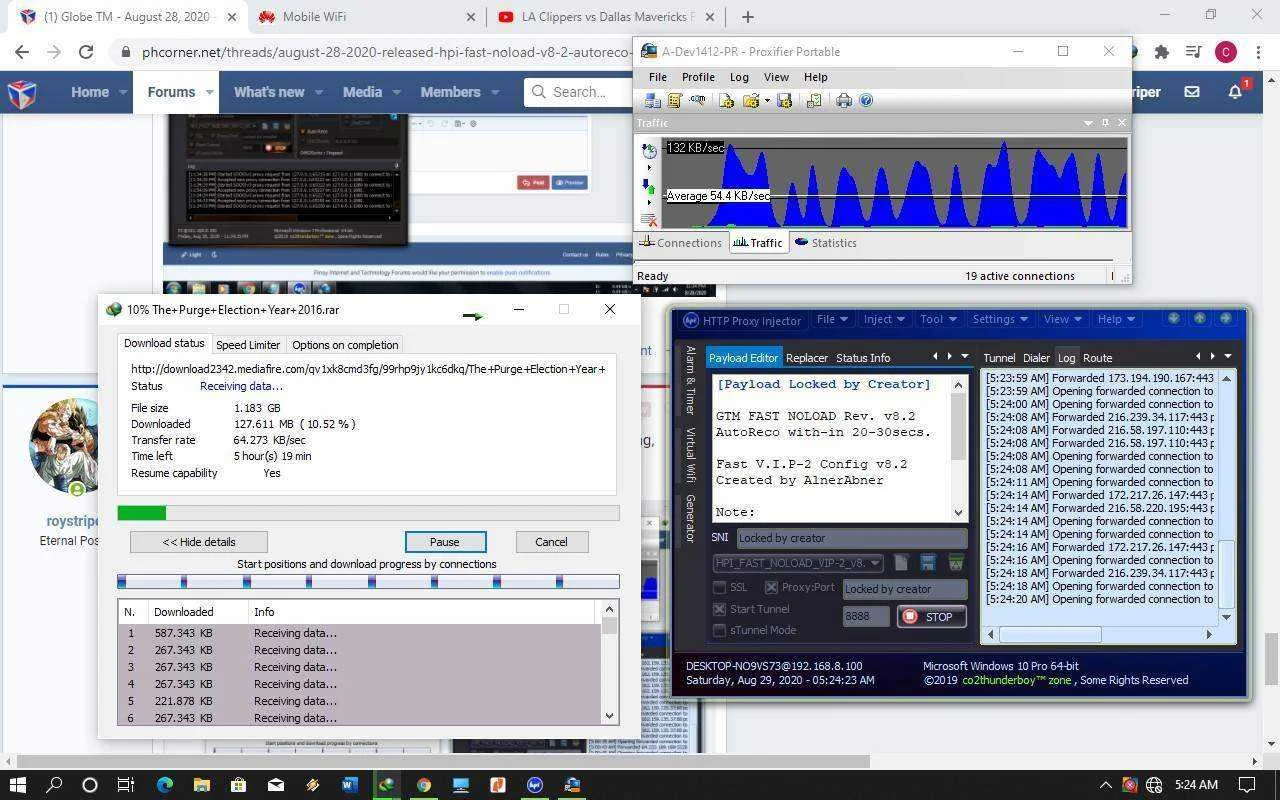The width and height of the screenshot is (1280, 800).
Task: Click the port 8888 input field
Action: coord(866,617)
